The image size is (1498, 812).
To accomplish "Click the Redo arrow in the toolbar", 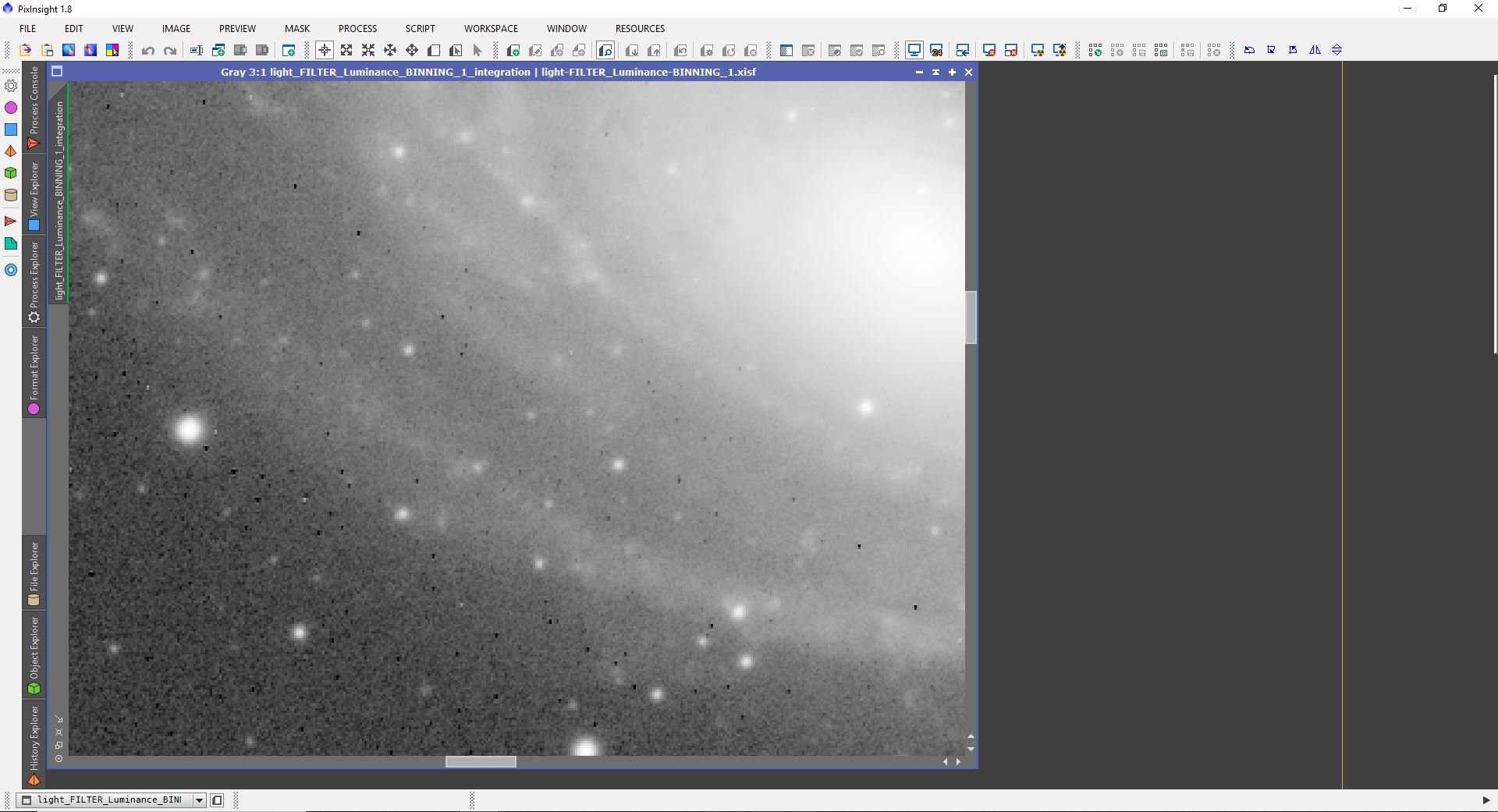I will point(170,51).
